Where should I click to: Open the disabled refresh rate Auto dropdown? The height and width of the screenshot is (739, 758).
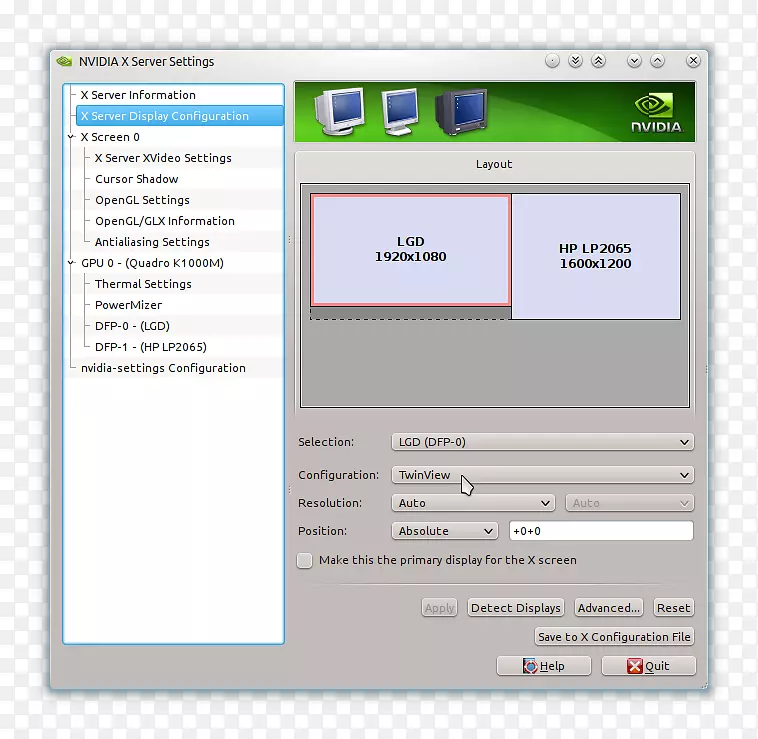(x=629, y=503)
